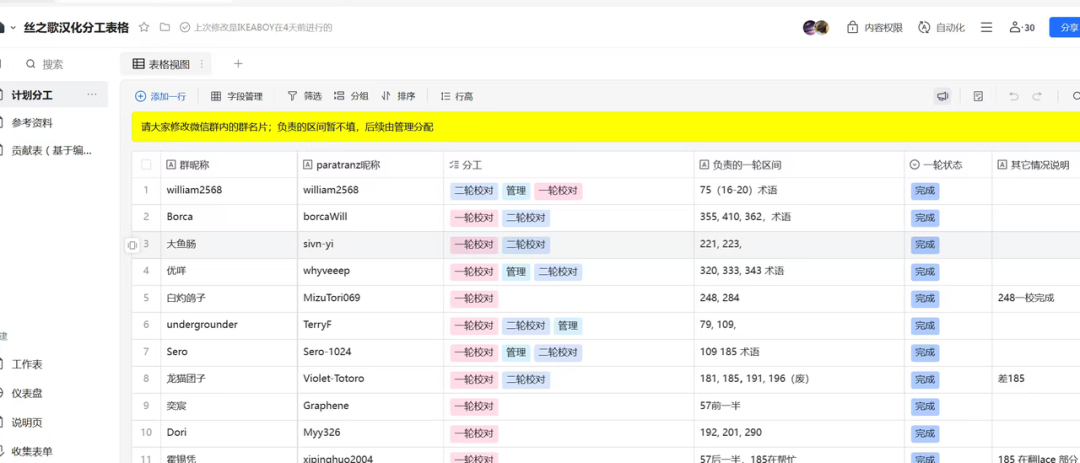This screenshot has height=463, width=1080.
Task: Click the undo arrow icon
Action: (1013, 96)
